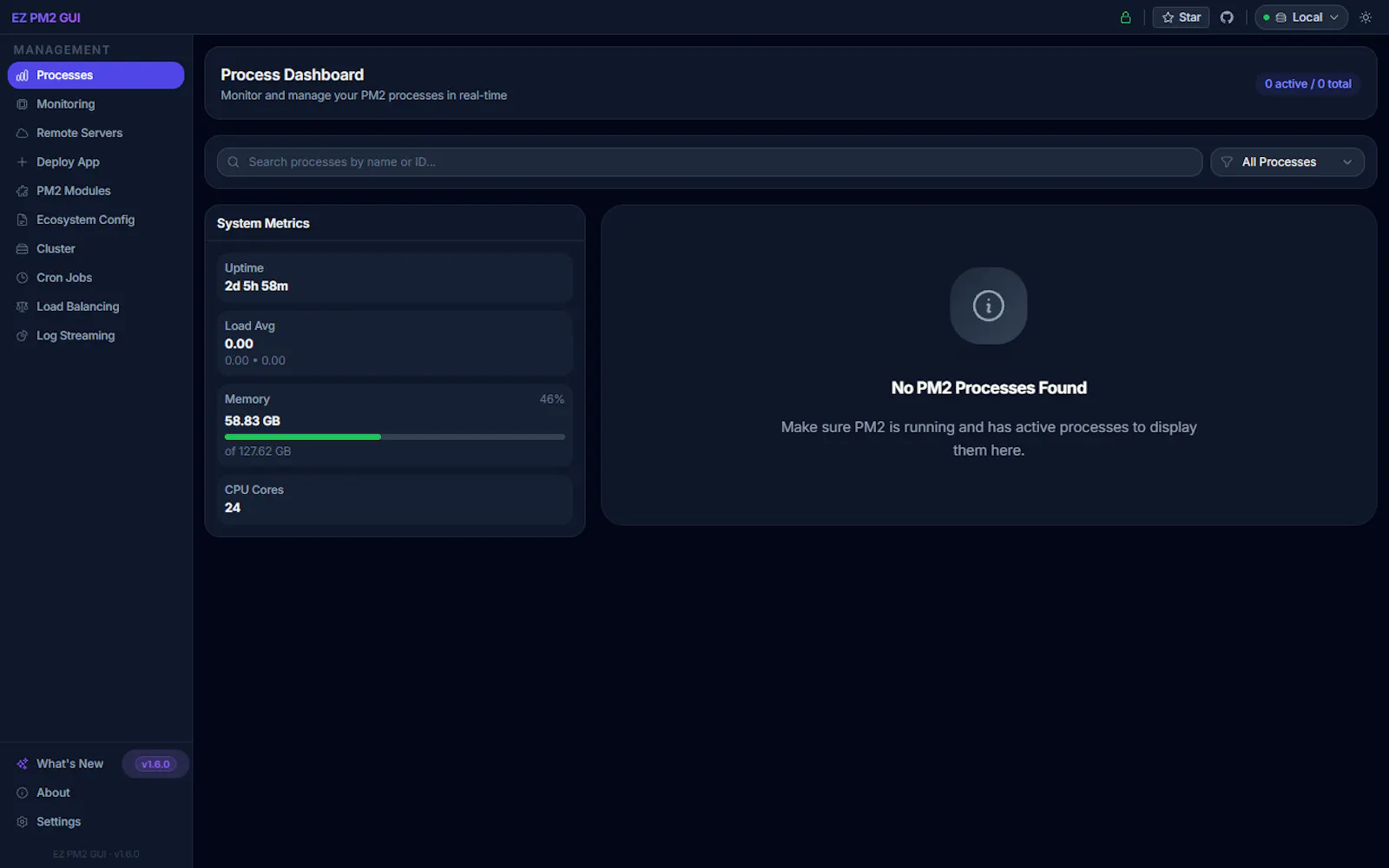Open Deploy App section
This screenshot has height=868, width=1389.
[x=95, y=162]
